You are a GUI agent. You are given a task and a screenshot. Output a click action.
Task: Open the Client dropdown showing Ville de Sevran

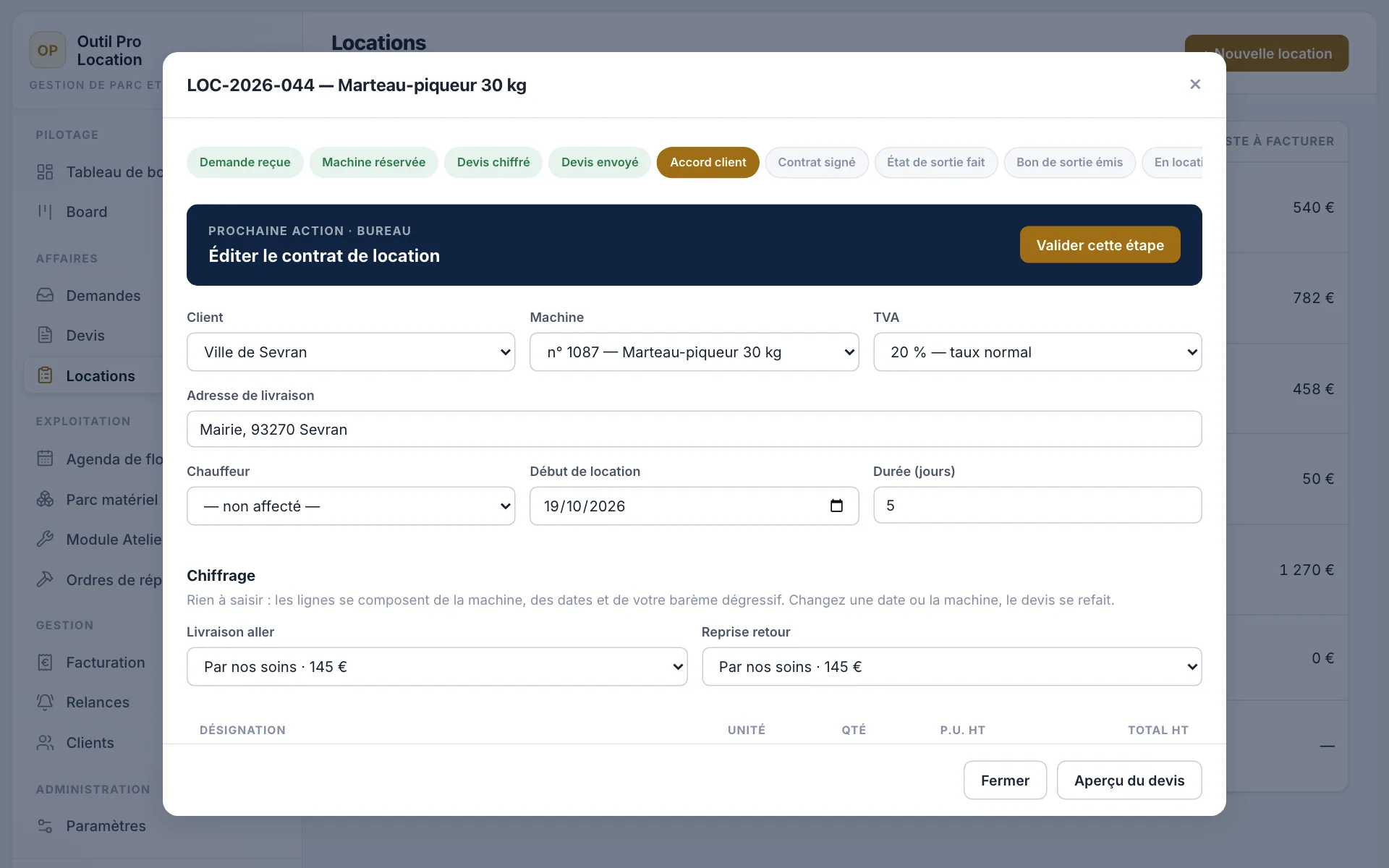pyautogui.click(x=351, y=352)
